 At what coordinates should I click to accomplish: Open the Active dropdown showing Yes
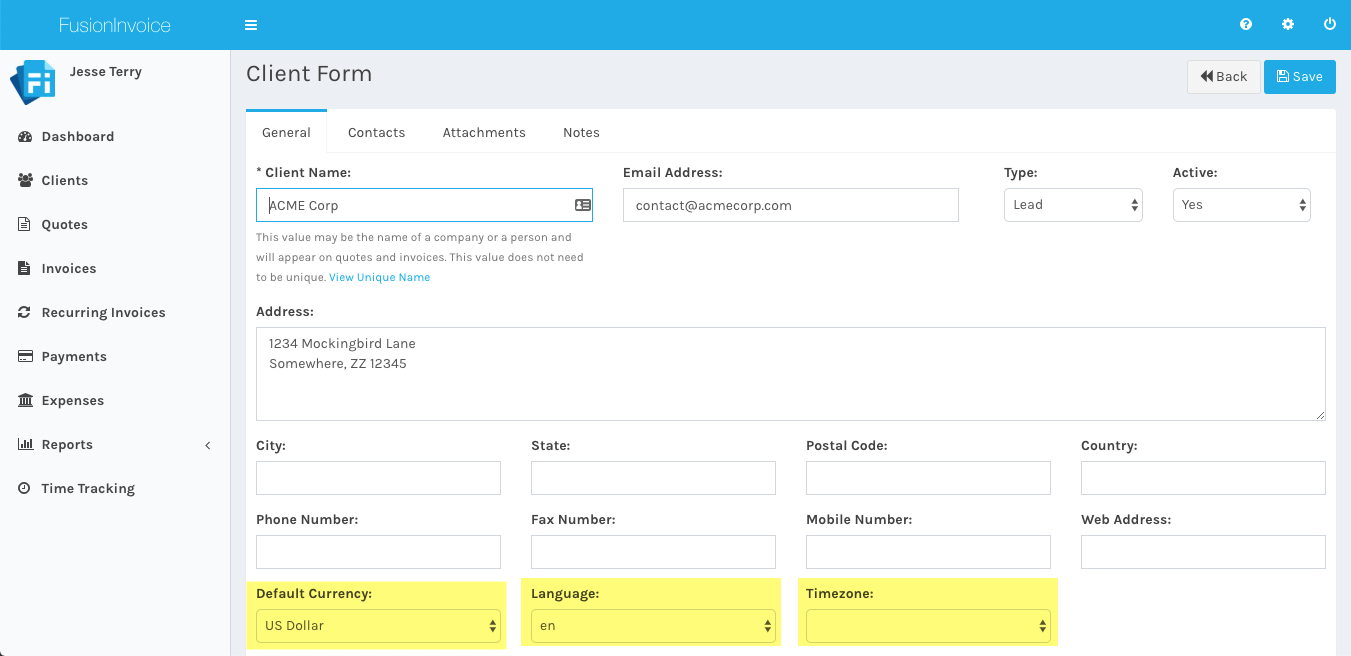click(x=1241, y=205)
